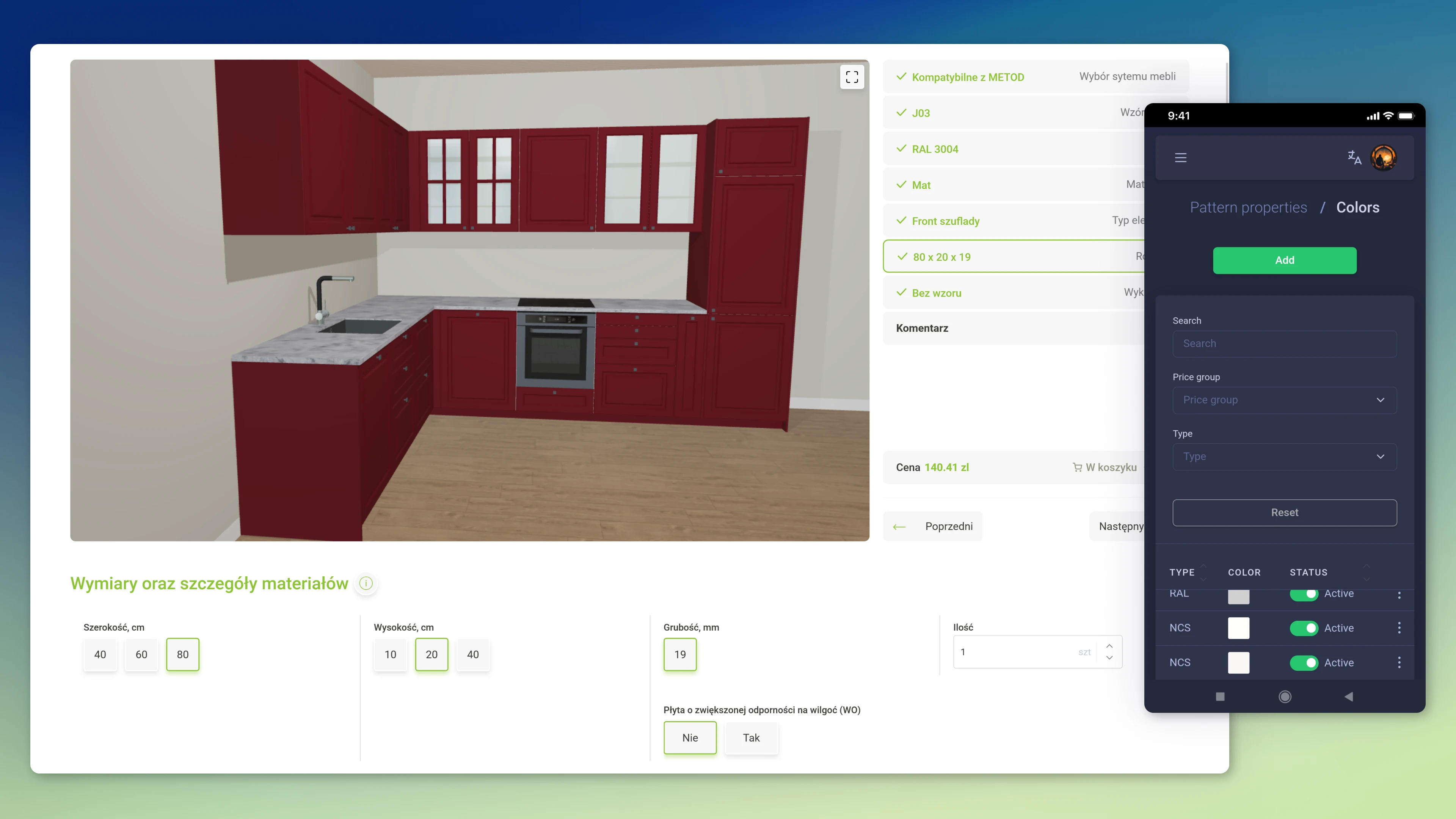Screen dimensions: 1456x819
Task: Select the RAL 3004 configuration step
Action: [x=935, y=149]
